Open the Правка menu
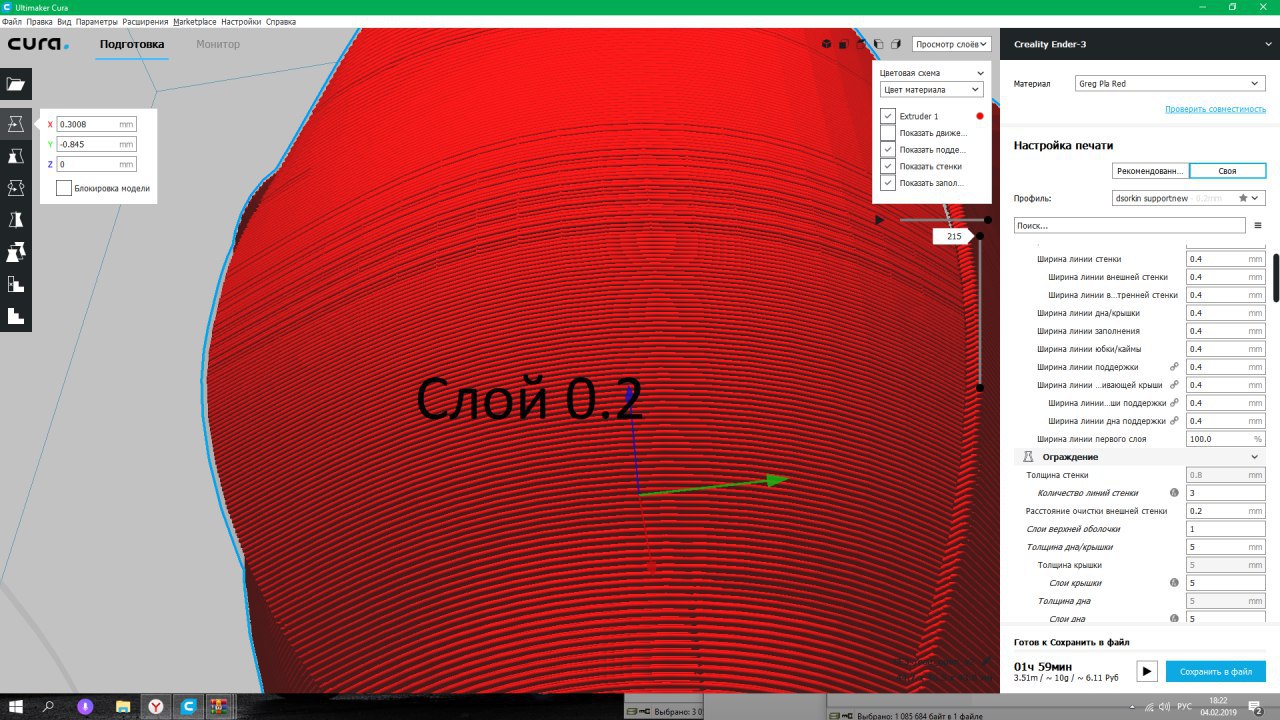The width and height of the screenshot is (1280, 720). coord(39,21)
